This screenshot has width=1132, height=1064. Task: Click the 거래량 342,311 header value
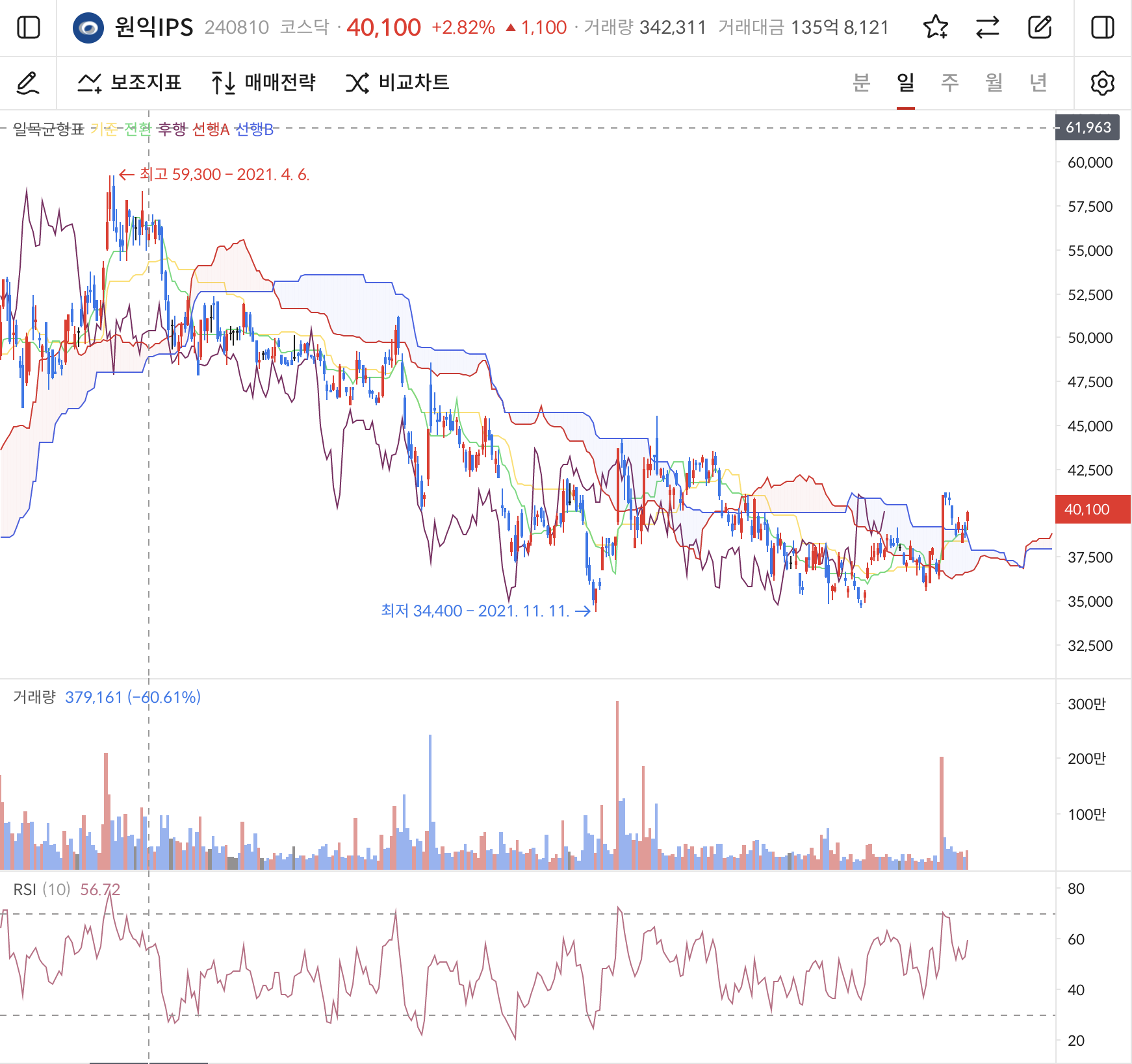(x=645, y=27)
